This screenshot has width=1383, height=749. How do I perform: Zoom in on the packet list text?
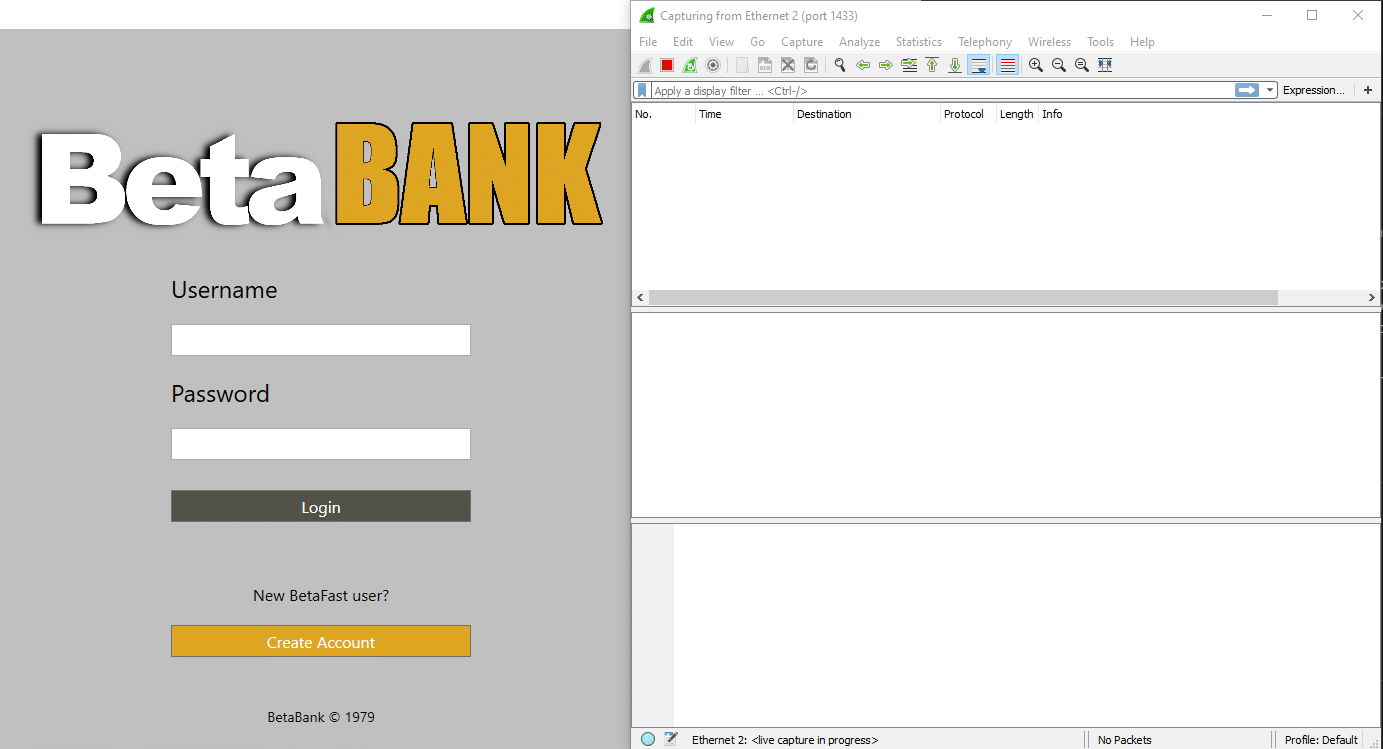(x=1035, y=64)
